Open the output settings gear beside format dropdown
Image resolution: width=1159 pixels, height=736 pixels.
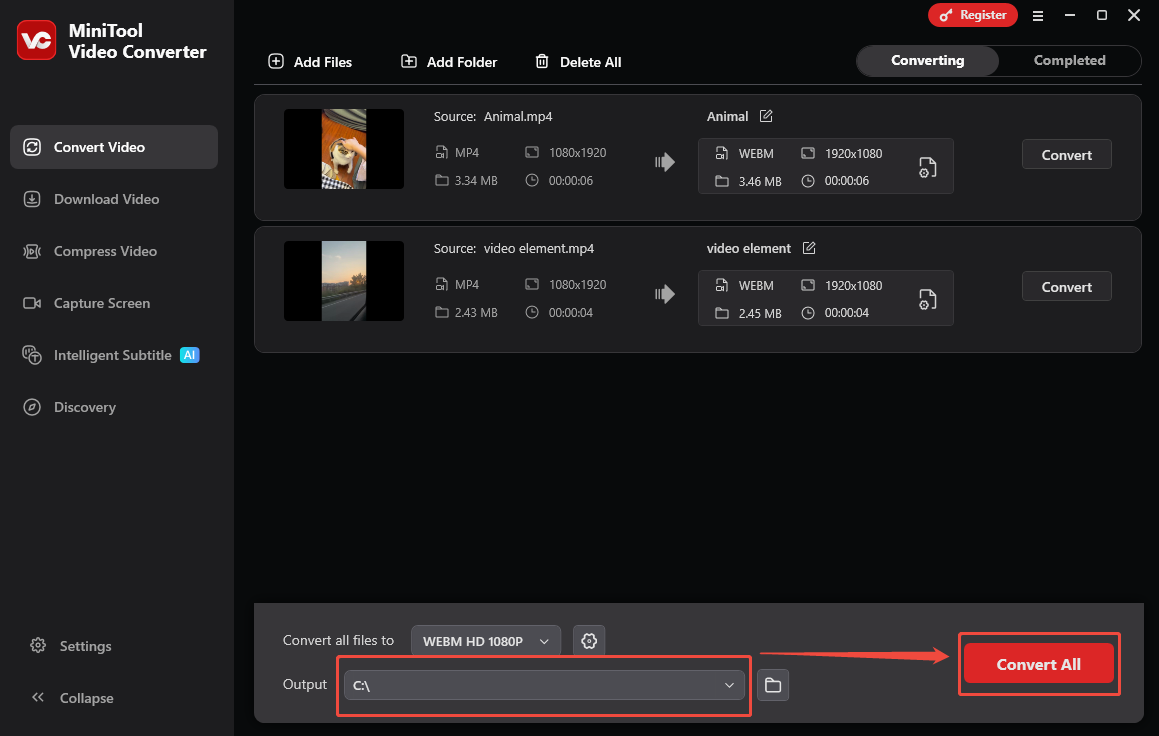[x=588, y=640]
